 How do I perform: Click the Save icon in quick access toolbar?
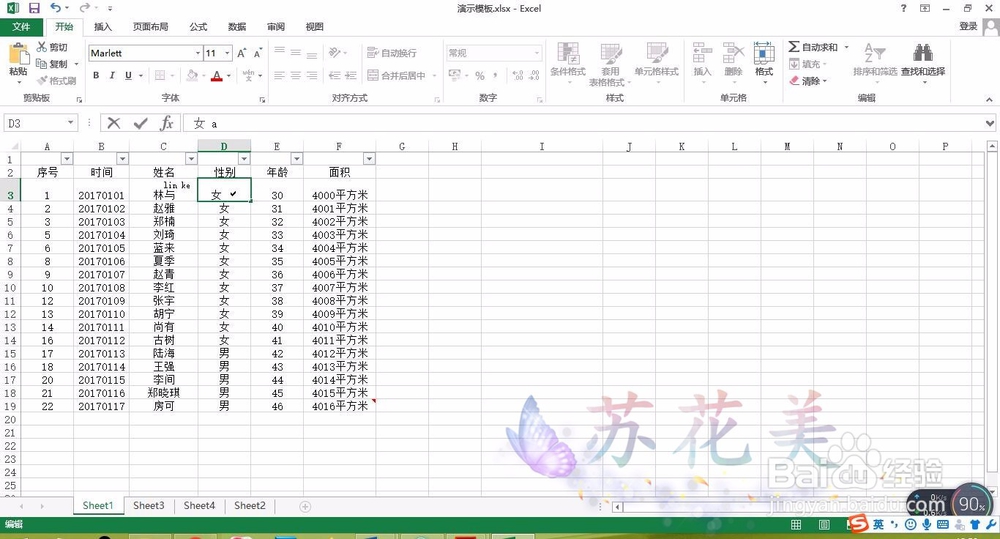tap(34, 8)
